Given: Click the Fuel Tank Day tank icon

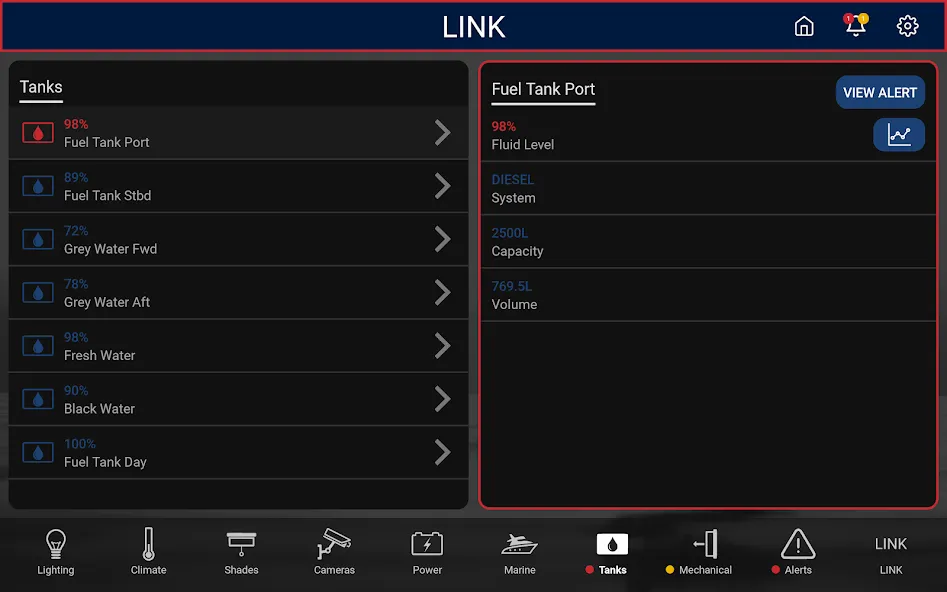Looking at the screenshot, I should (x=38, y=452).
